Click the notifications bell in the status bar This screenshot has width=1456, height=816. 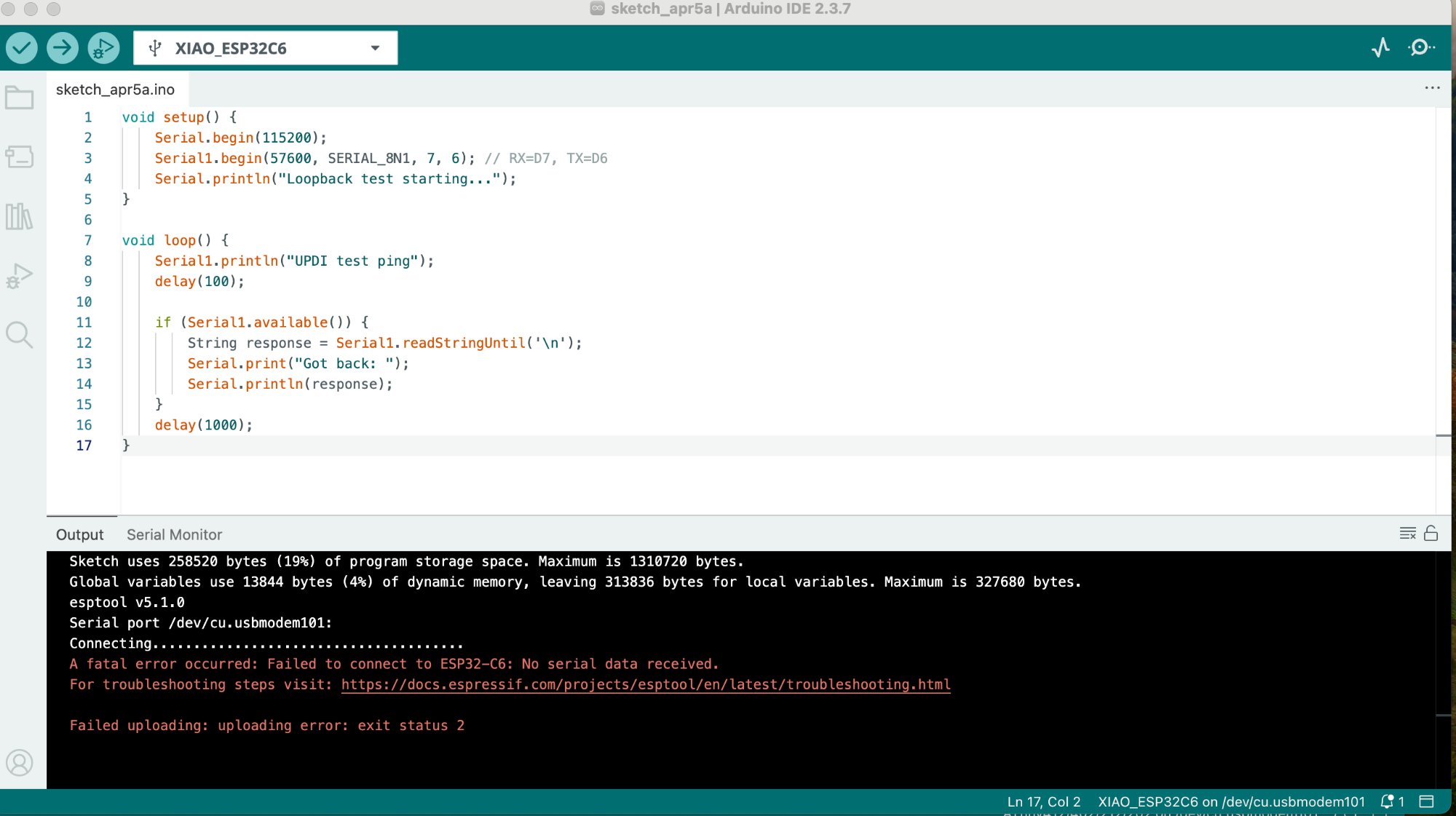coord(1387,801)
